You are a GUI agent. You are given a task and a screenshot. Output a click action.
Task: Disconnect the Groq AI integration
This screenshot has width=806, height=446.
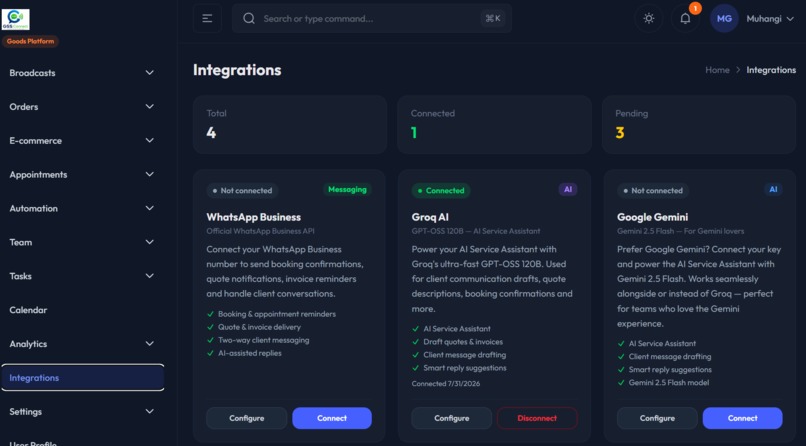pyautogui.click(x=537, y=418)
